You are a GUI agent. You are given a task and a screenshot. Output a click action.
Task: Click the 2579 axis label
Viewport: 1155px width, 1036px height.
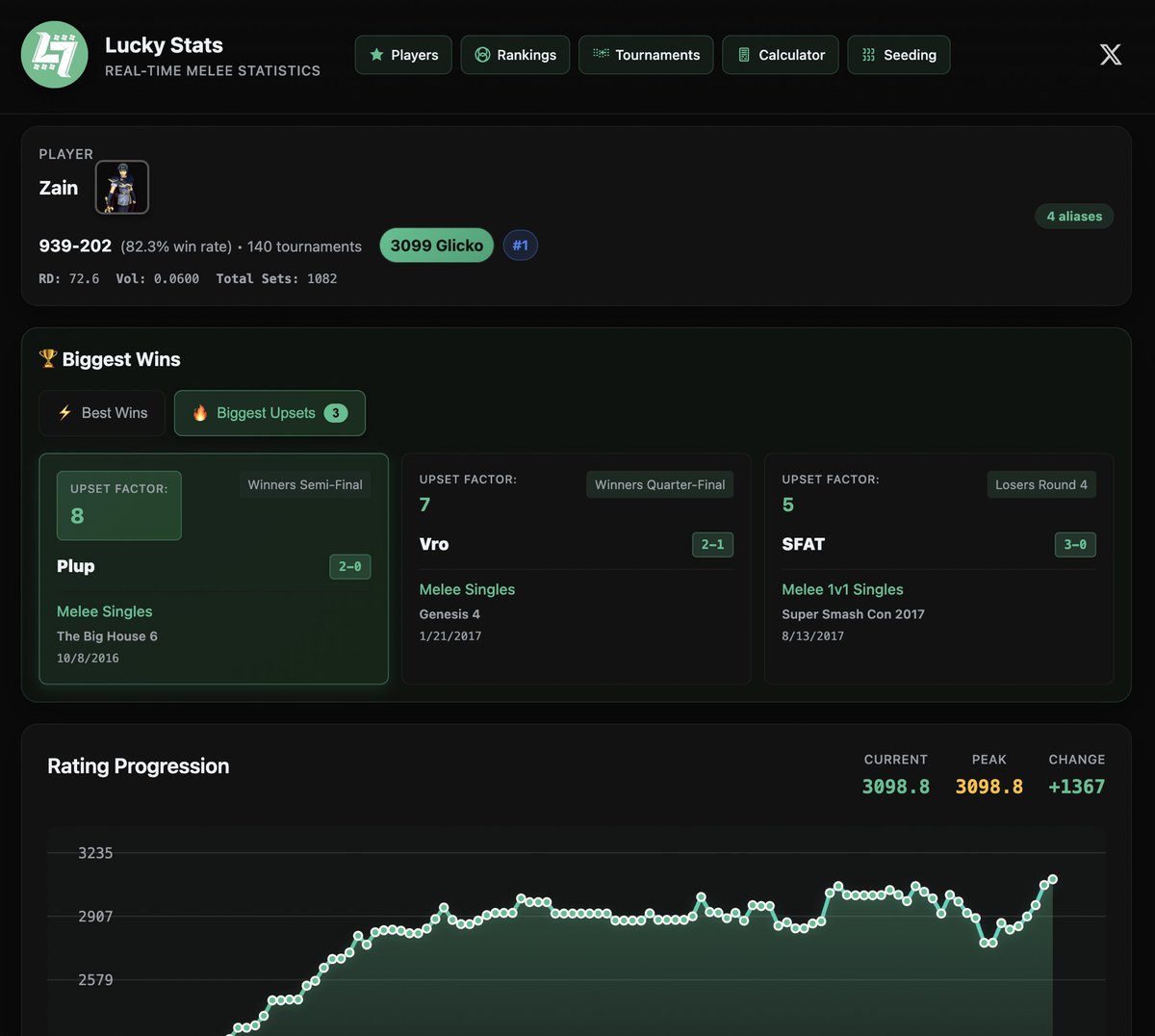pyautogui.click(x=95, y=980)
